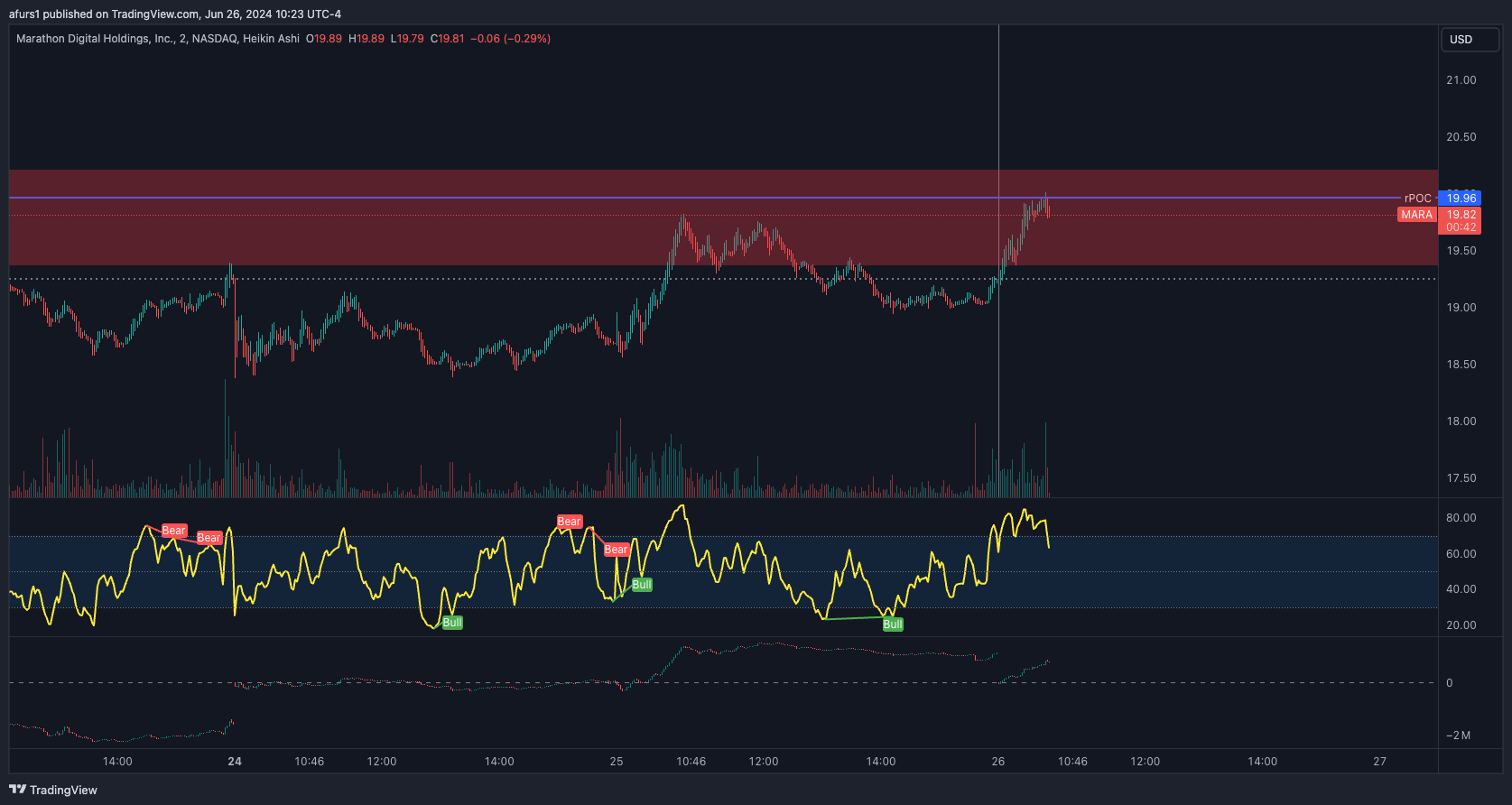Click the 19.50 price axis label
Viewport: 1512px width, 805px height.
1461,251
